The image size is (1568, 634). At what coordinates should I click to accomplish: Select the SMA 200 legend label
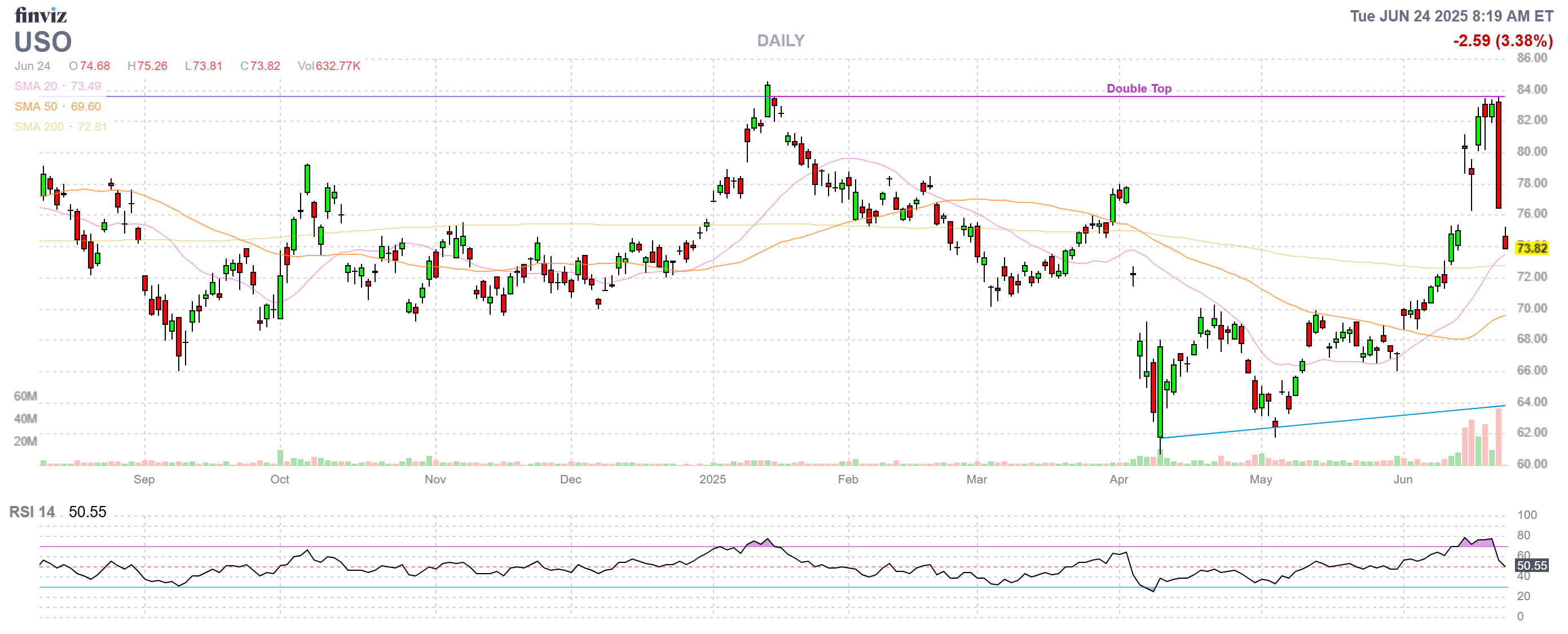39,126
